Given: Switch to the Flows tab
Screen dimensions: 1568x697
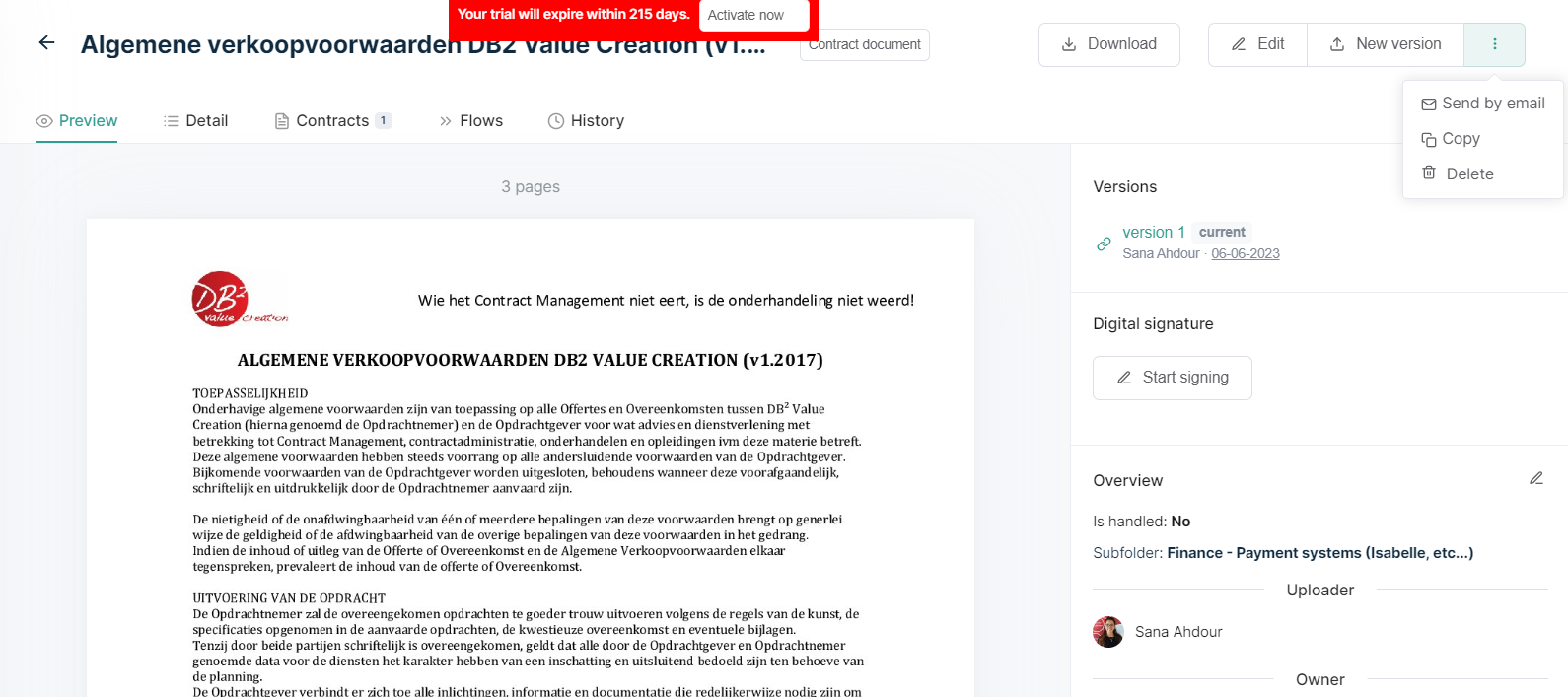Looking at the screenshot, I should click(470, 120).
